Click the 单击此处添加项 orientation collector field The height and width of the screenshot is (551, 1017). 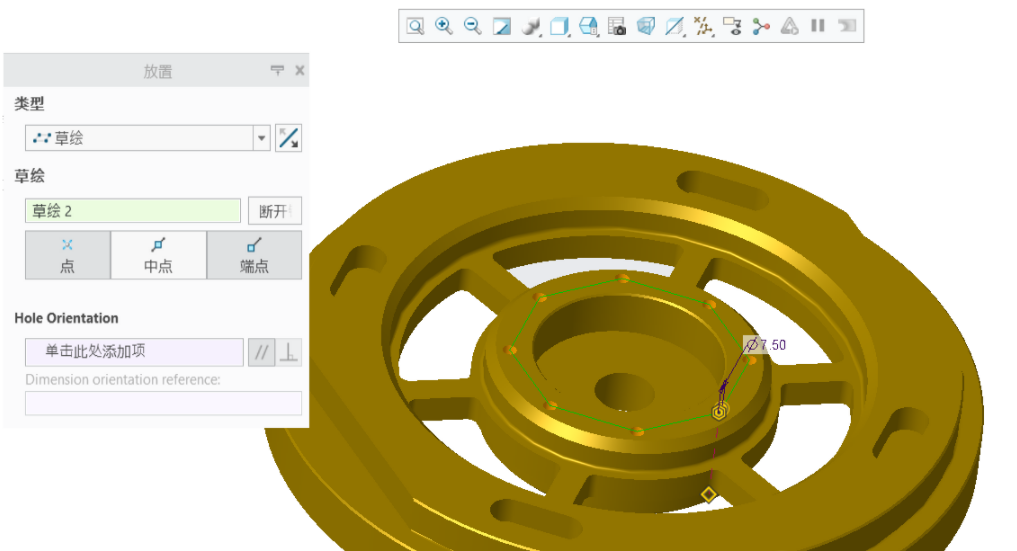coord(134,352)
